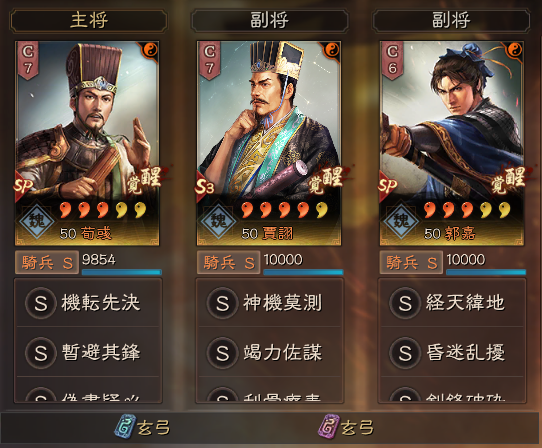Open the 機転先決 skill entry
This screenshot has width=542, height=448.
tap(88, 303)
